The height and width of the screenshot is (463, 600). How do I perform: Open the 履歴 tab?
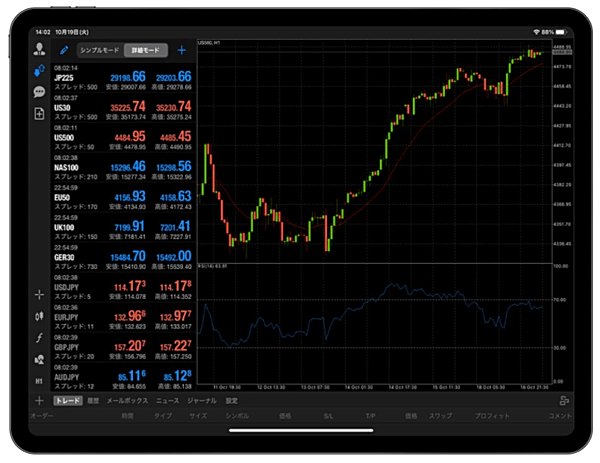93,401
